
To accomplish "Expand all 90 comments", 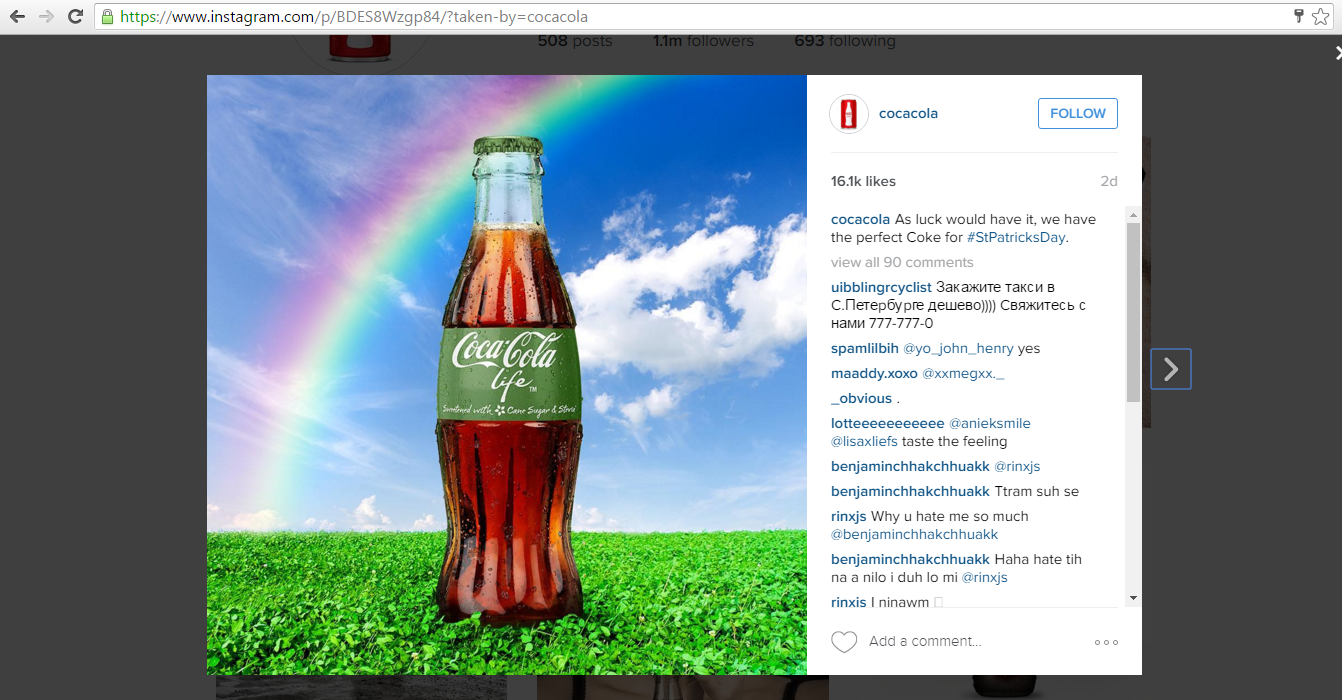I will [901, 261].
